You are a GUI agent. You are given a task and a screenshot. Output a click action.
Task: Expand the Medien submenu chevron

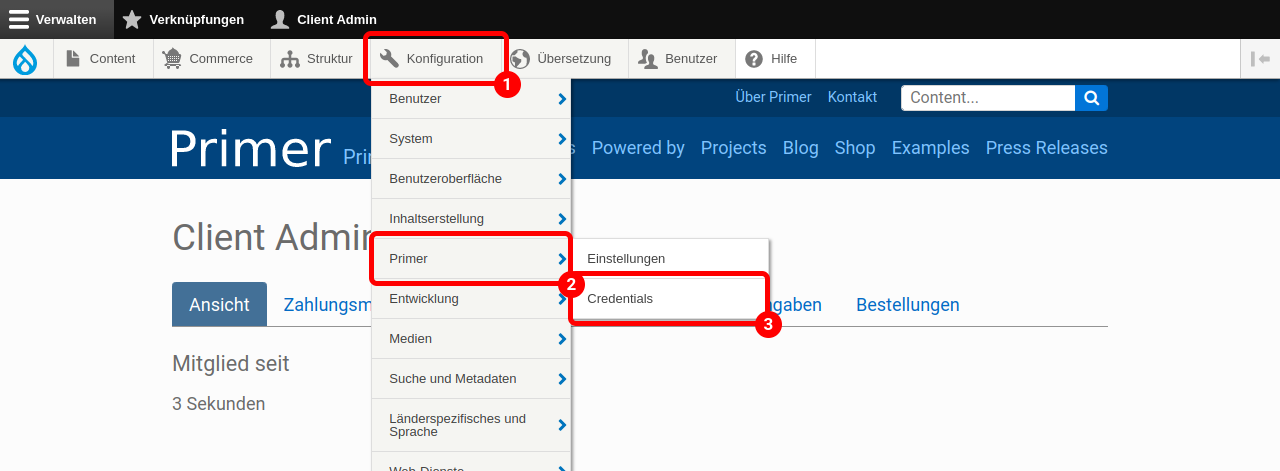coord(562,339)
